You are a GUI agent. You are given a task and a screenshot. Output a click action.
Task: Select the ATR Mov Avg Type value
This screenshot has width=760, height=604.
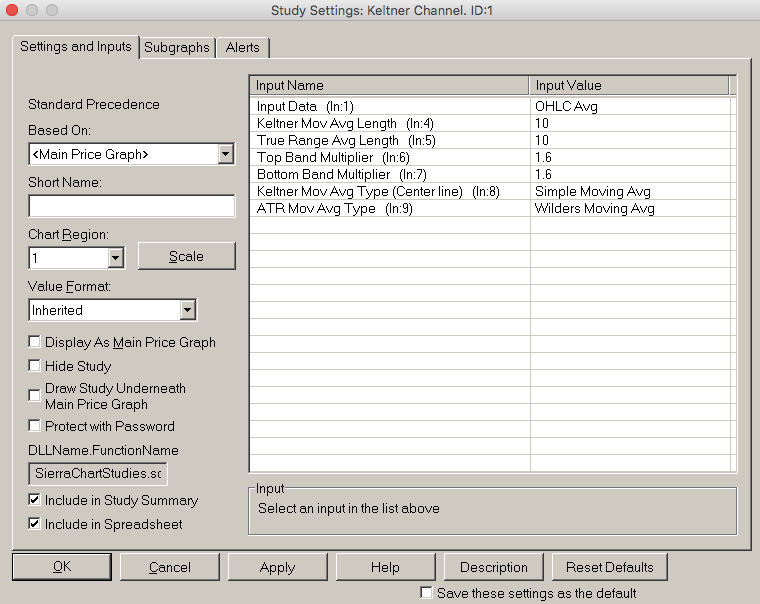(x=595, y=208)
